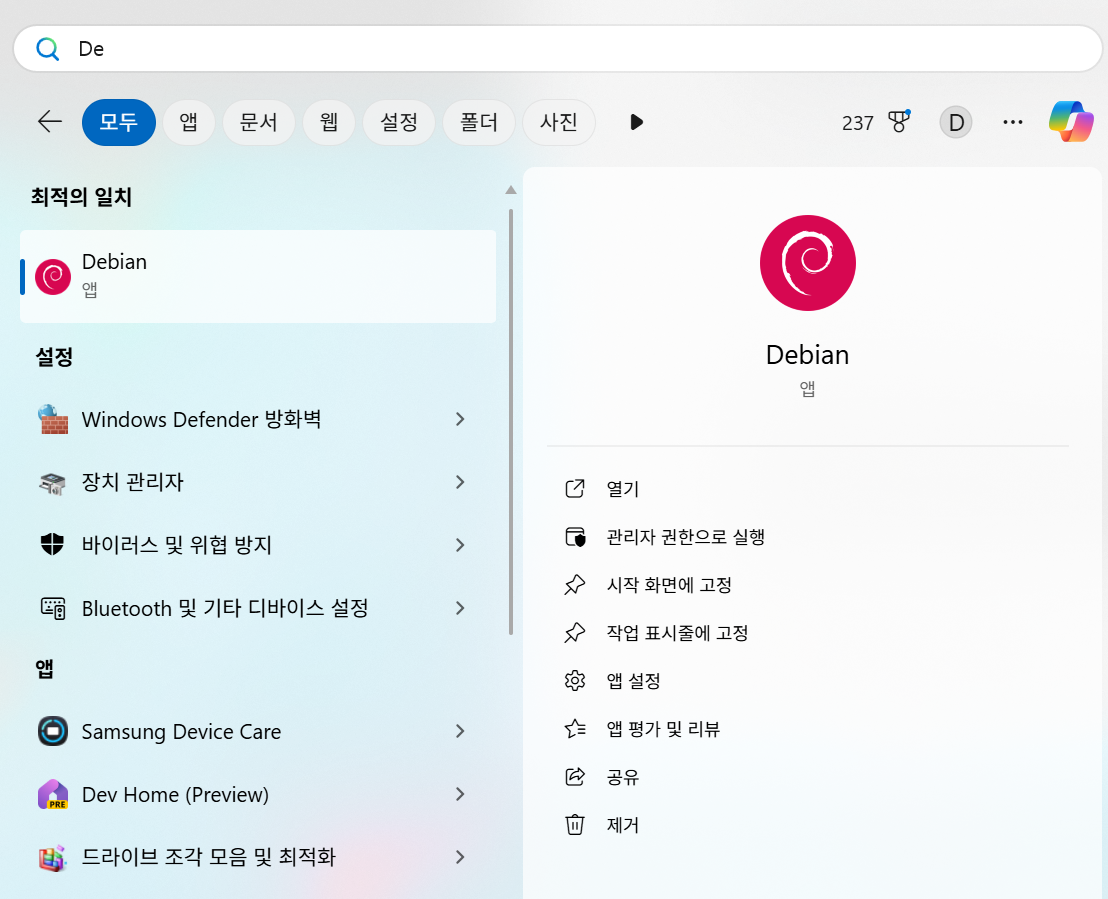1108x899 pixels.
Task: Switch to the 설정 filter tab
Action: pyautogui.click(x=399, y=122)
